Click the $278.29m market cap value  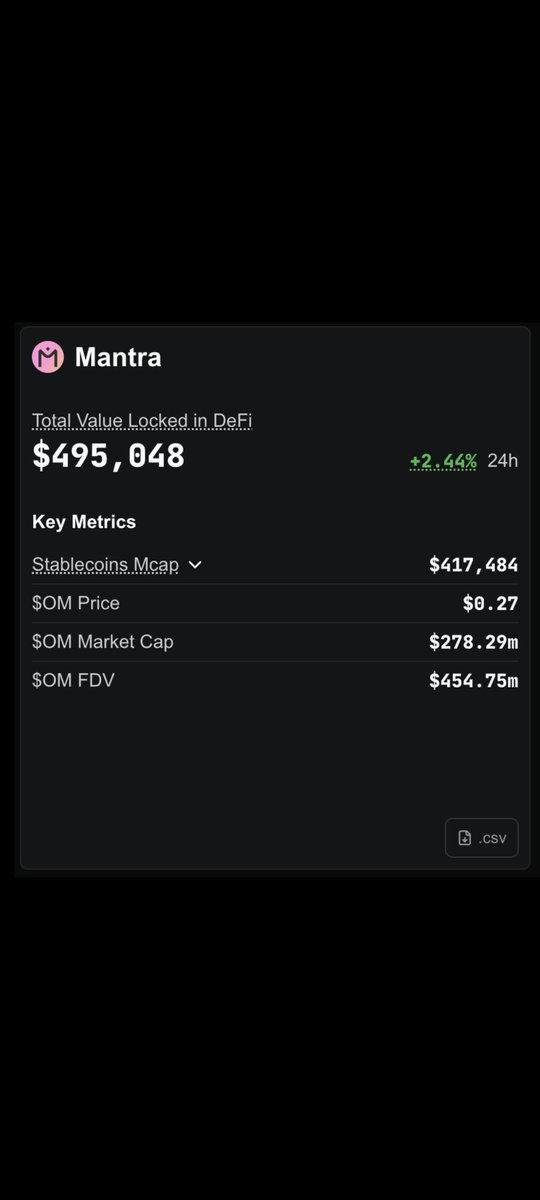[x=474, y=642]
